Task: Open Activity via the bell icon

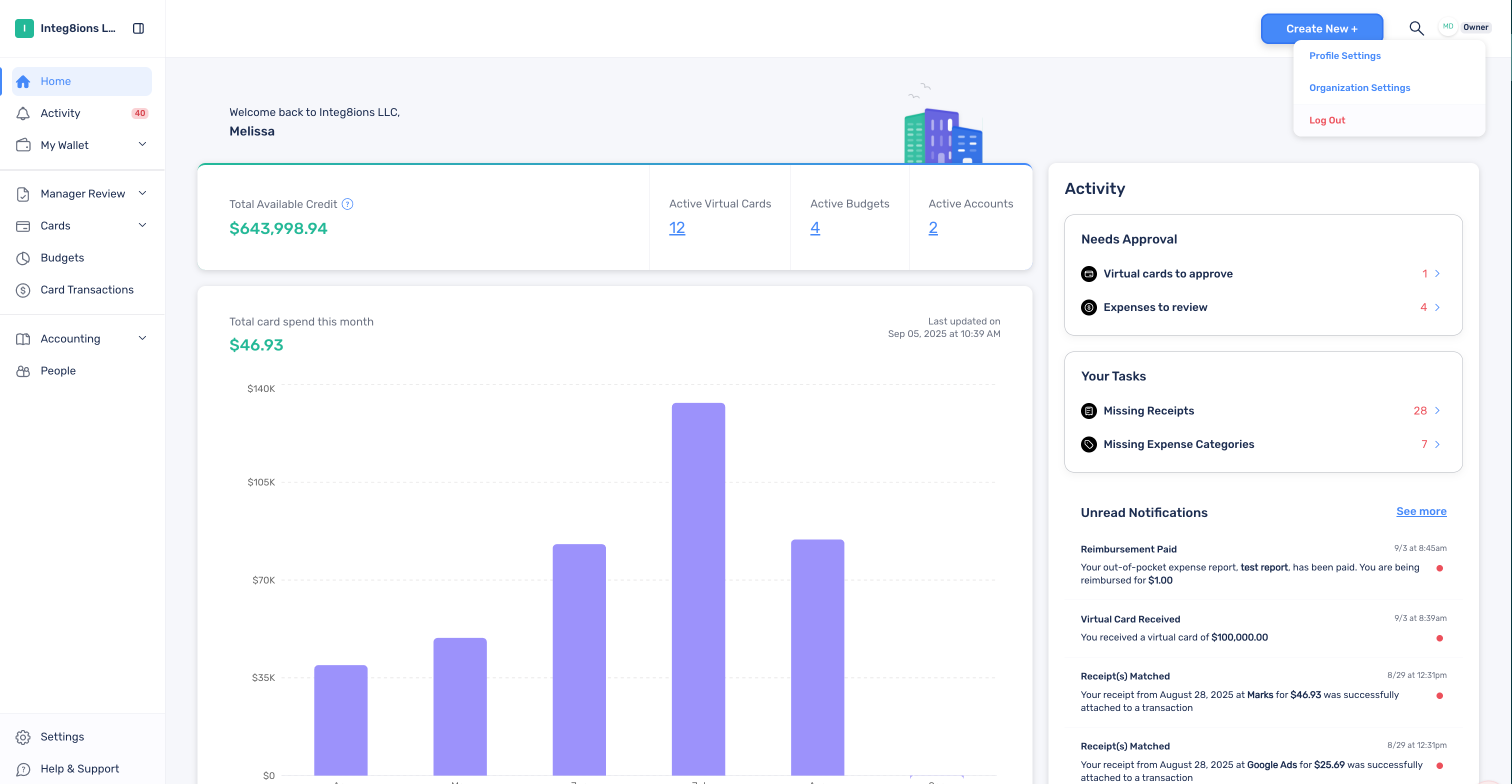Action: pos(23,113)
